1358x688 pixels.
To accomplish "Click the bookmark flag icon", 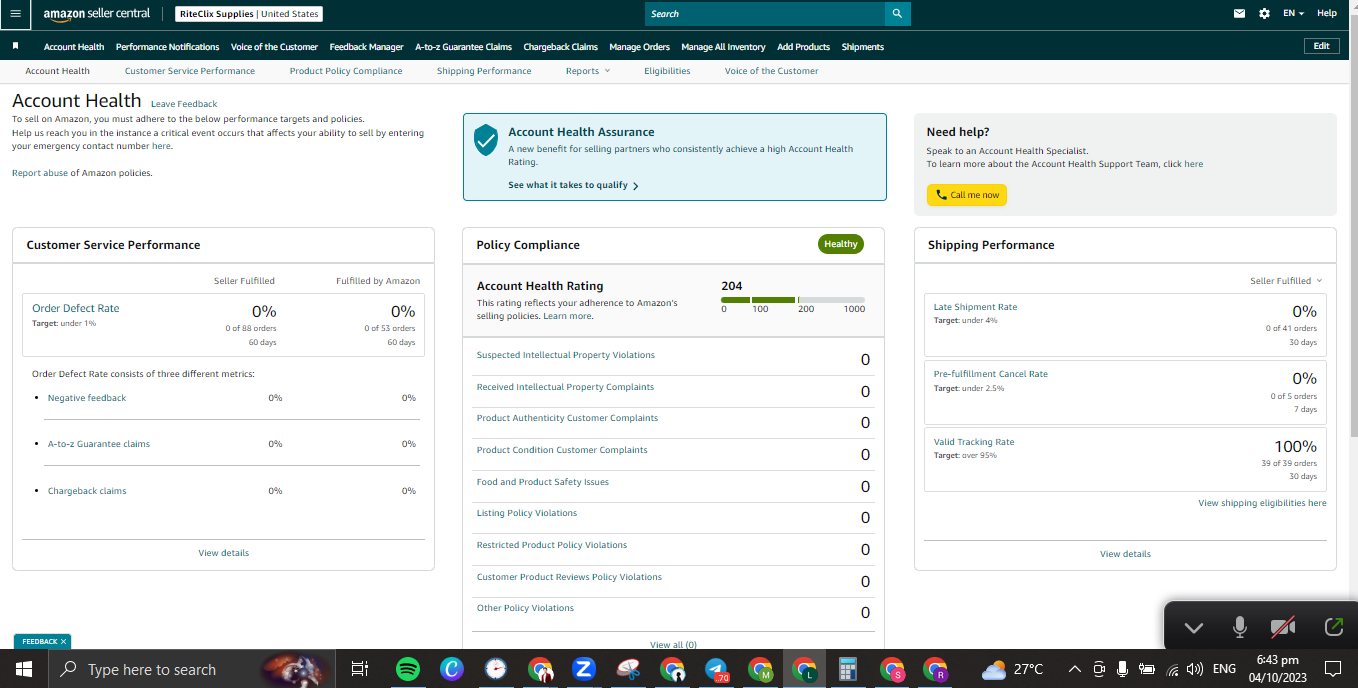I will 15,46.
